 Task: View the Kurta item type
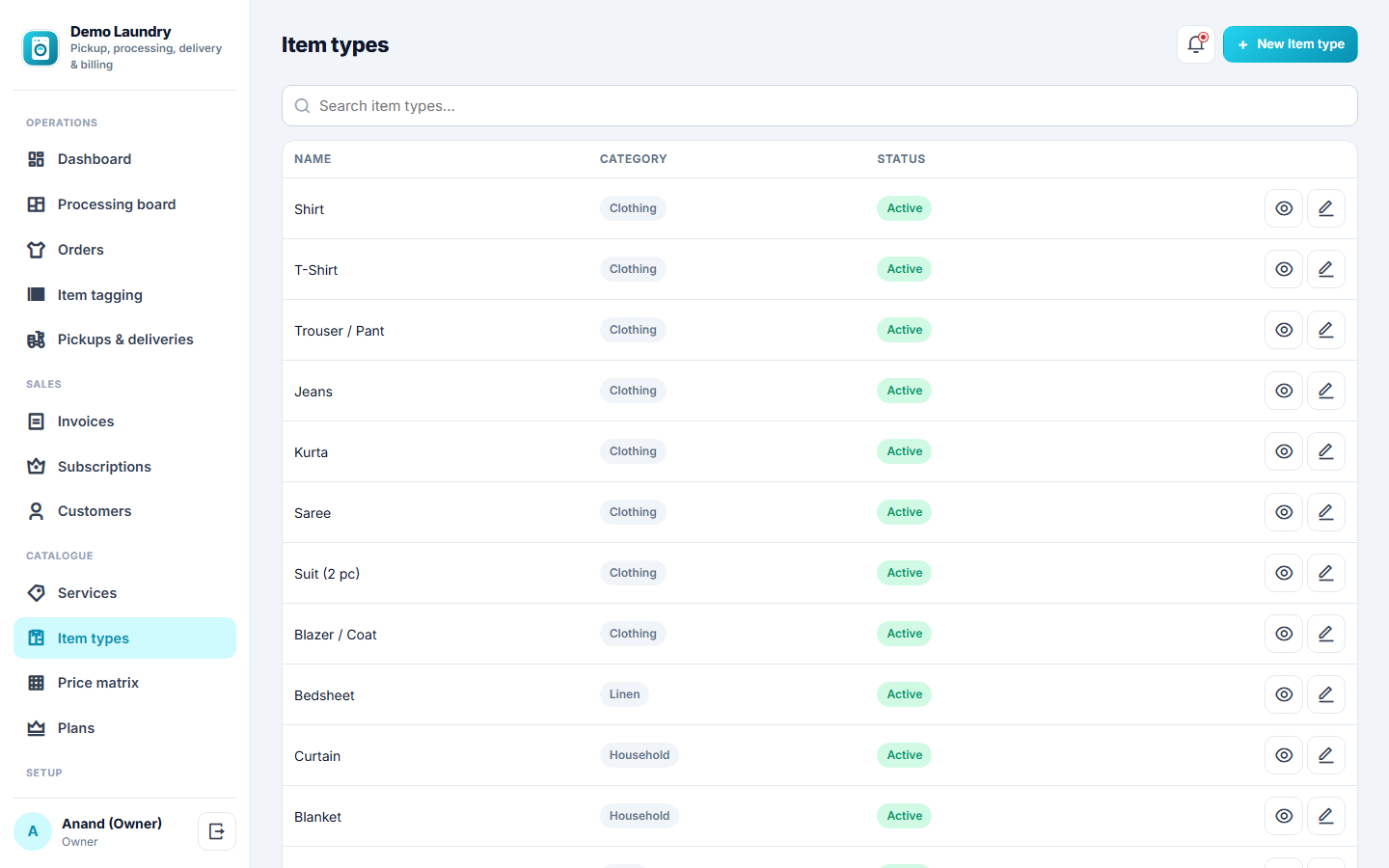click(x=1284, y=451)
